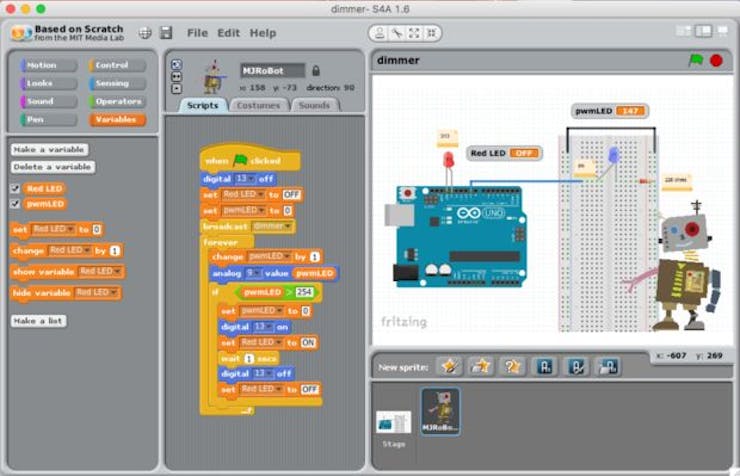The width and height of the screenshot is (740, 476).
Task: Toggle the pwmLED variable checkbox
Action: (15, 204)
